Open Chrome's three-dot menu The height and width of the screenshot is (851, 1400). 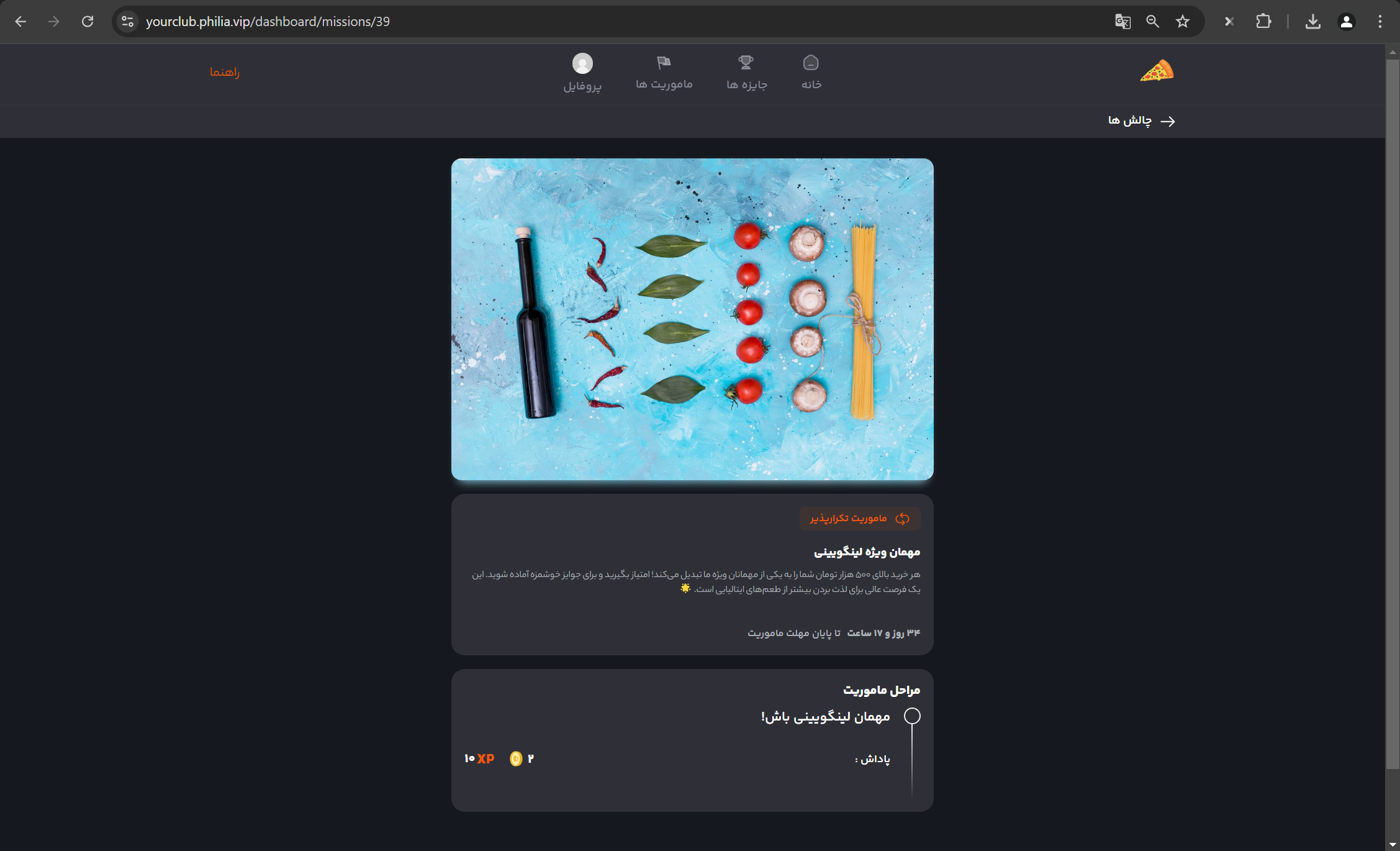[1380, 22]
